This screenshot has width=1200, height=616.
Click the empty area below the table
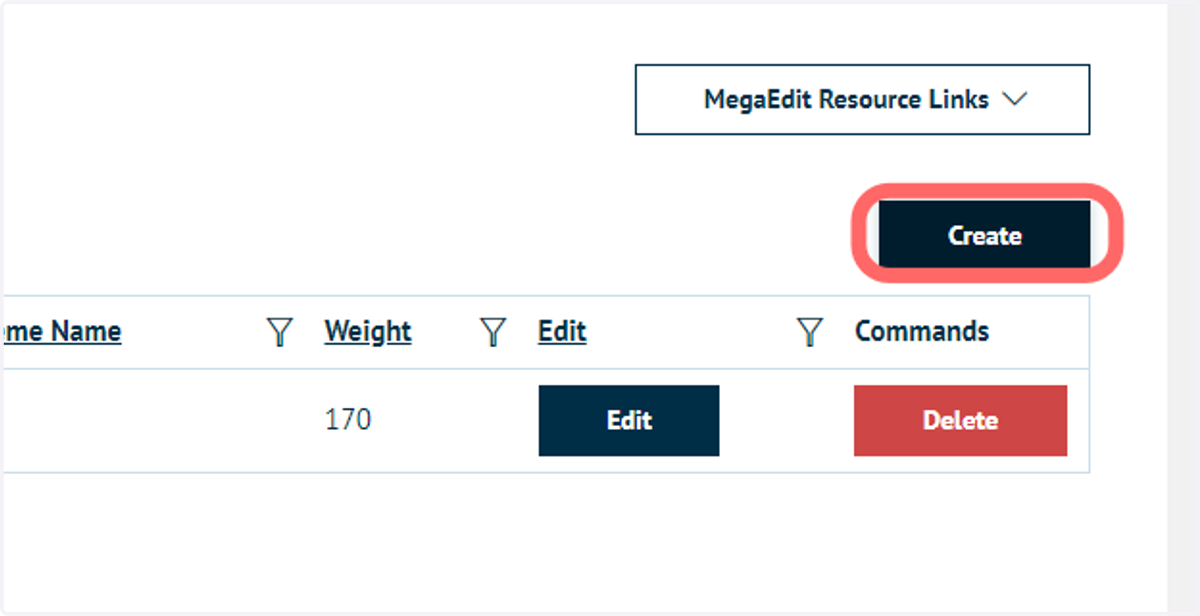pos(545,540)
